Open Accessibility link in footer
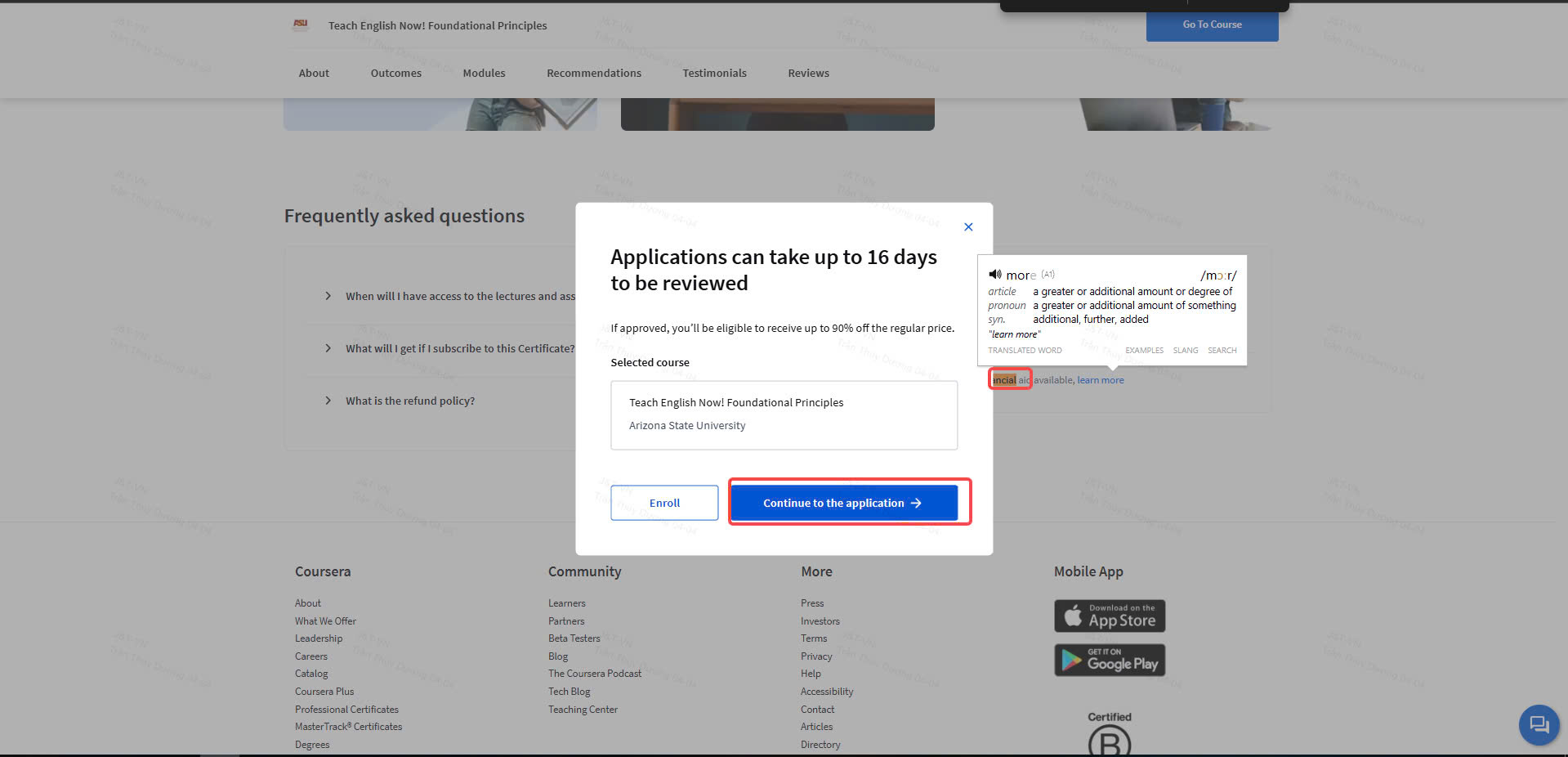This screenshot has width=1568, height=757. coord(827,692)
